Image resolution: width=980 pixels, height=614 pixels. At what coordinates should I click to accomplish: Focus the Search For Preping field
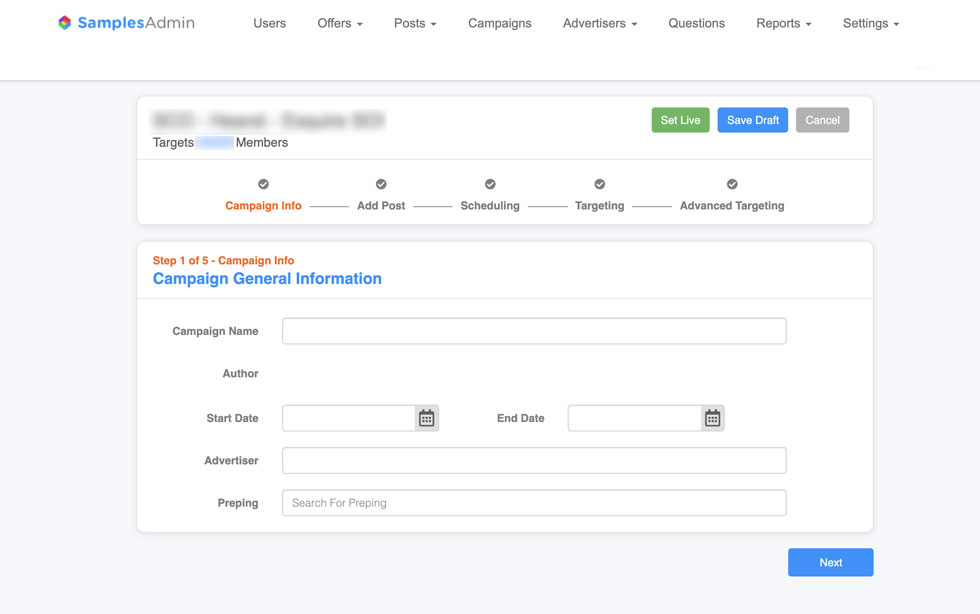534,503
